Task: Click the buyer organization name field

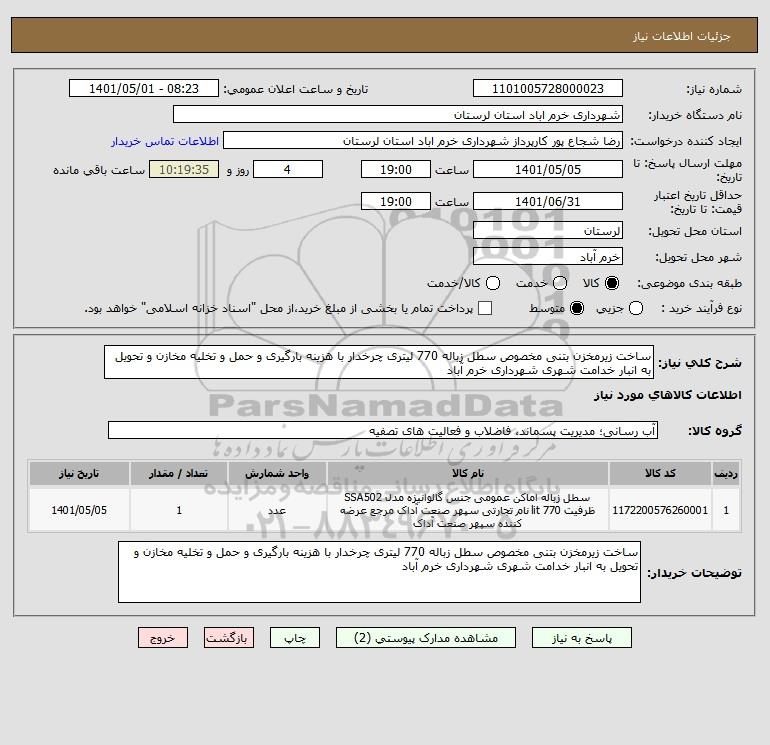Action: tap(398, 115)
